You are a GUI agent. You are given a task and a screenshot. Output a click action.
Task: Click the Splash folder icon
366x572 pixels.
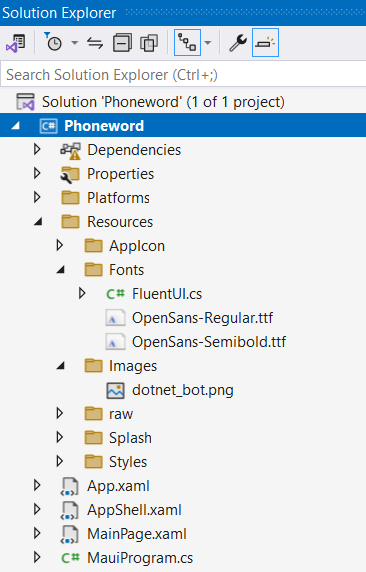93,438
